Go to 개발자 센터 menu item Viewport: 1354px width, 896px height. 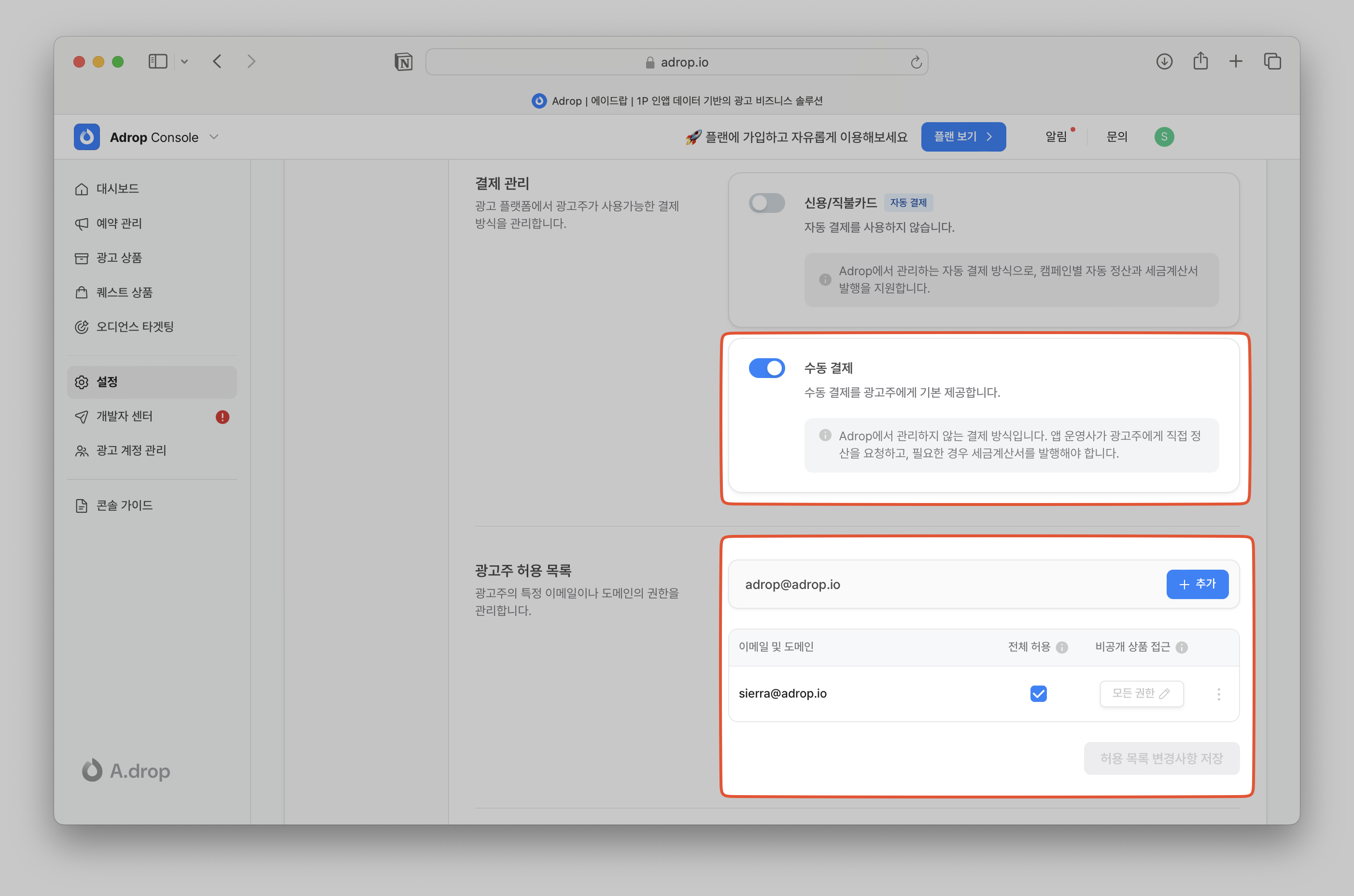(124, 417)
